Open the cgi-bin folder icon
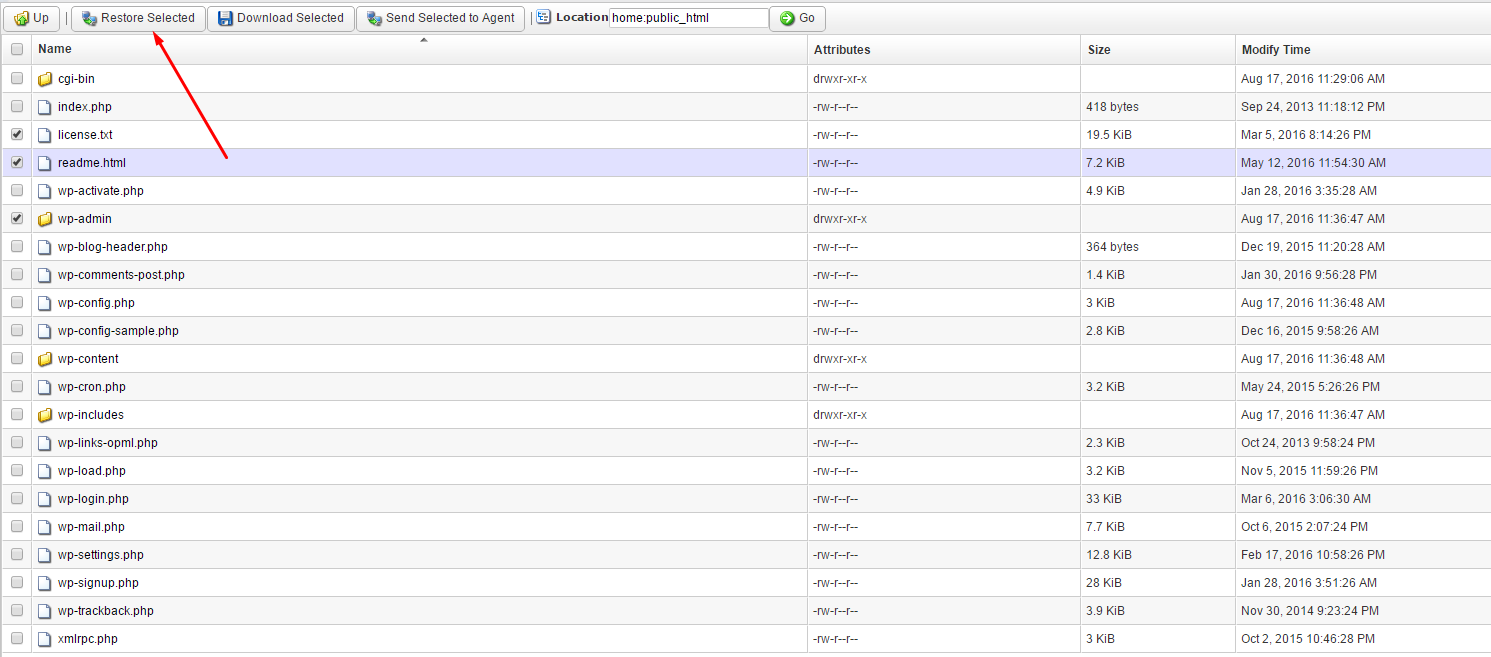Image resolution: width=1491 pixels, height=657 pixels. (45, 79)
